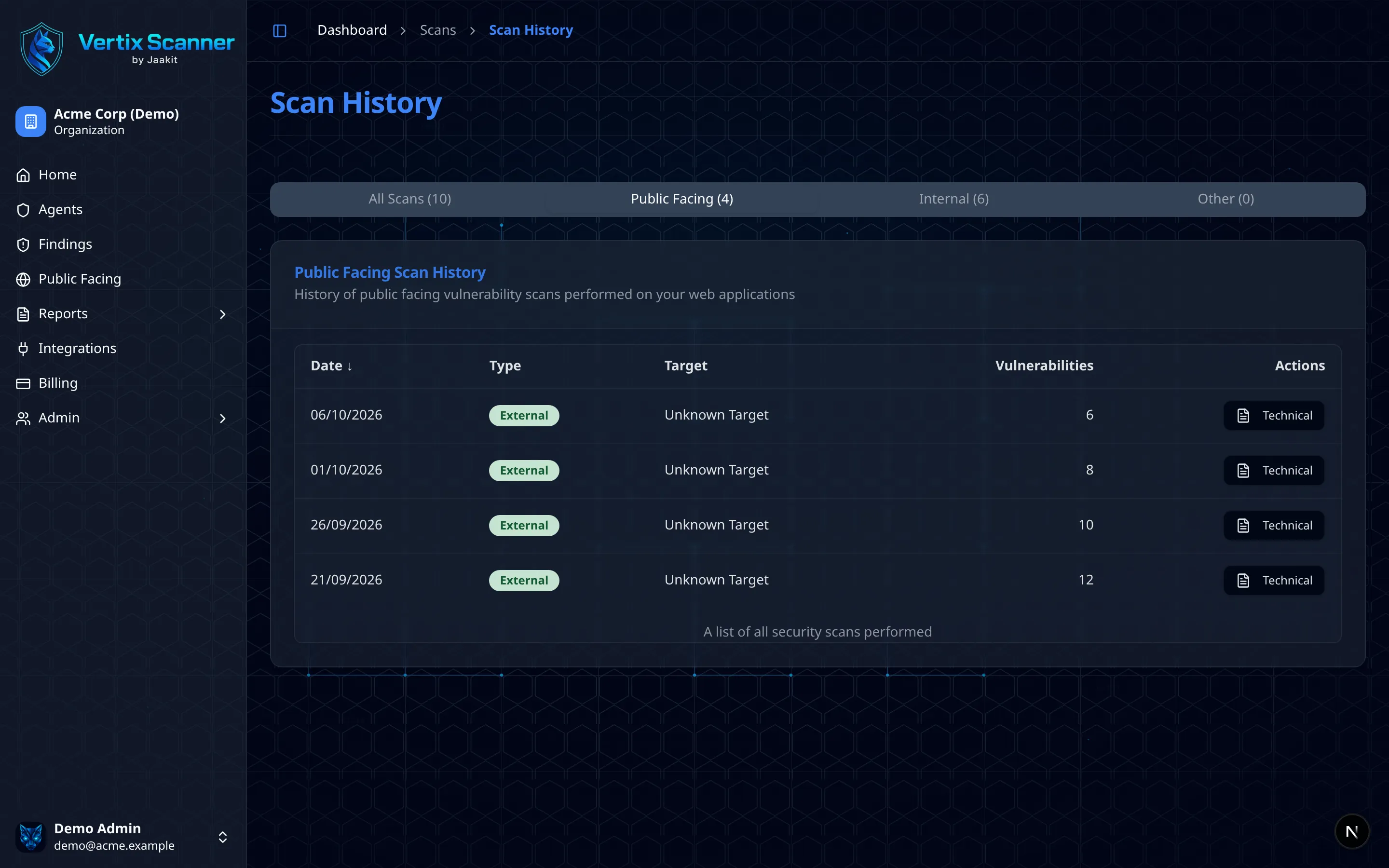
Task: Click the Integrations plug icon
Action: point(23,349)
